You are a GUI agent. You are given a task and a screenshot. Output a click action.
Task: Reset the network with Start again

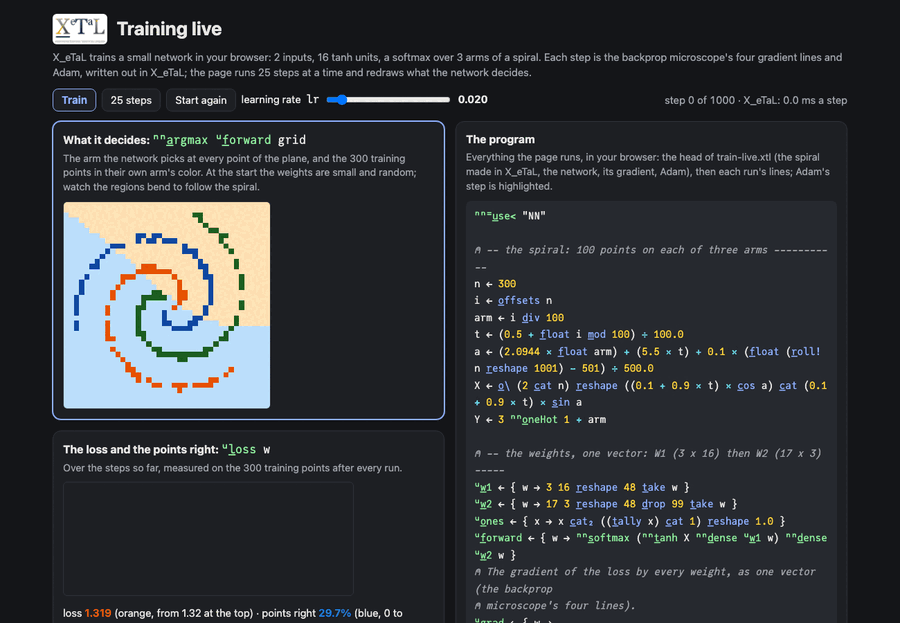click(x=201, y=100)
